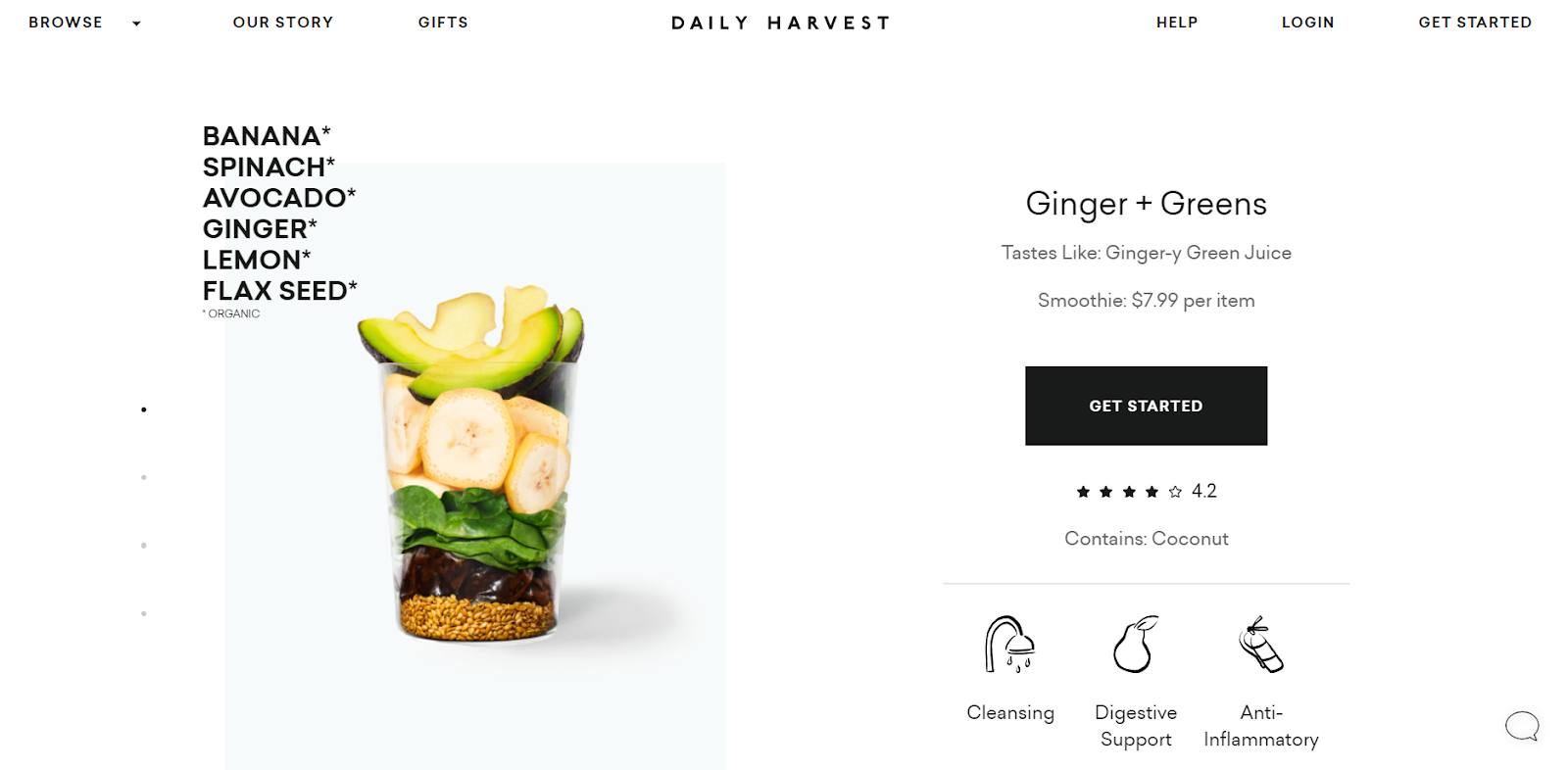Open the Browse menu

click(66, 23)
